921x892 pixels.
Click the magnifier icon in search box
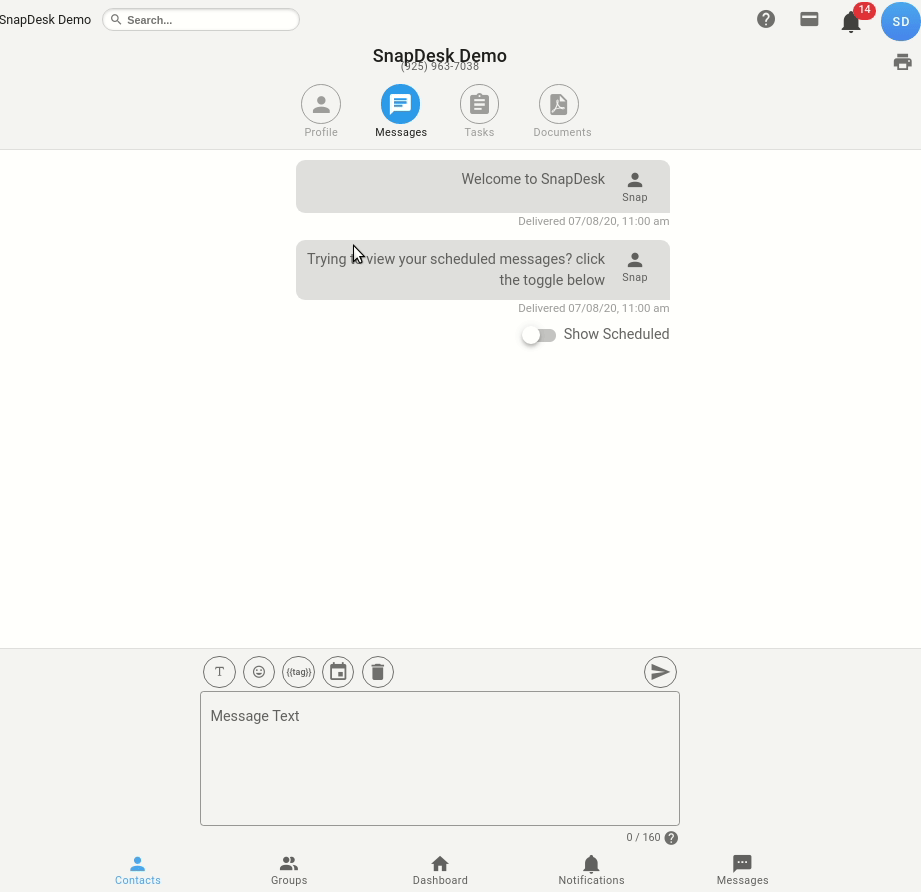pyautogui.click(x=116, y=19)
